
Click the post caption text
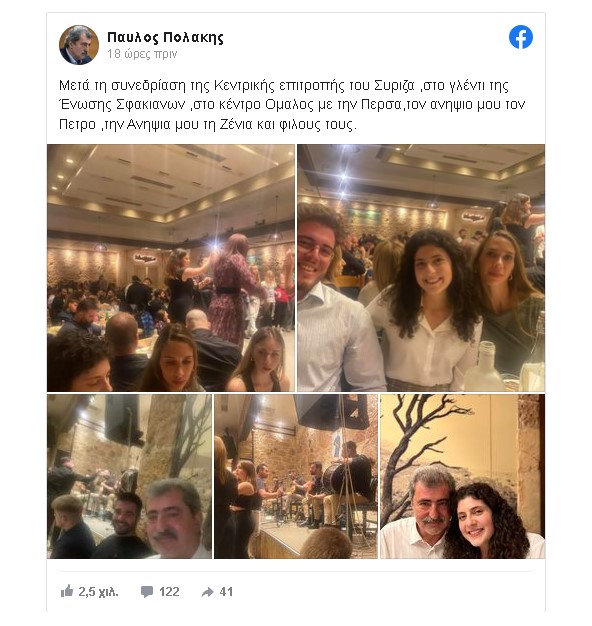click(x=292, y=105)
